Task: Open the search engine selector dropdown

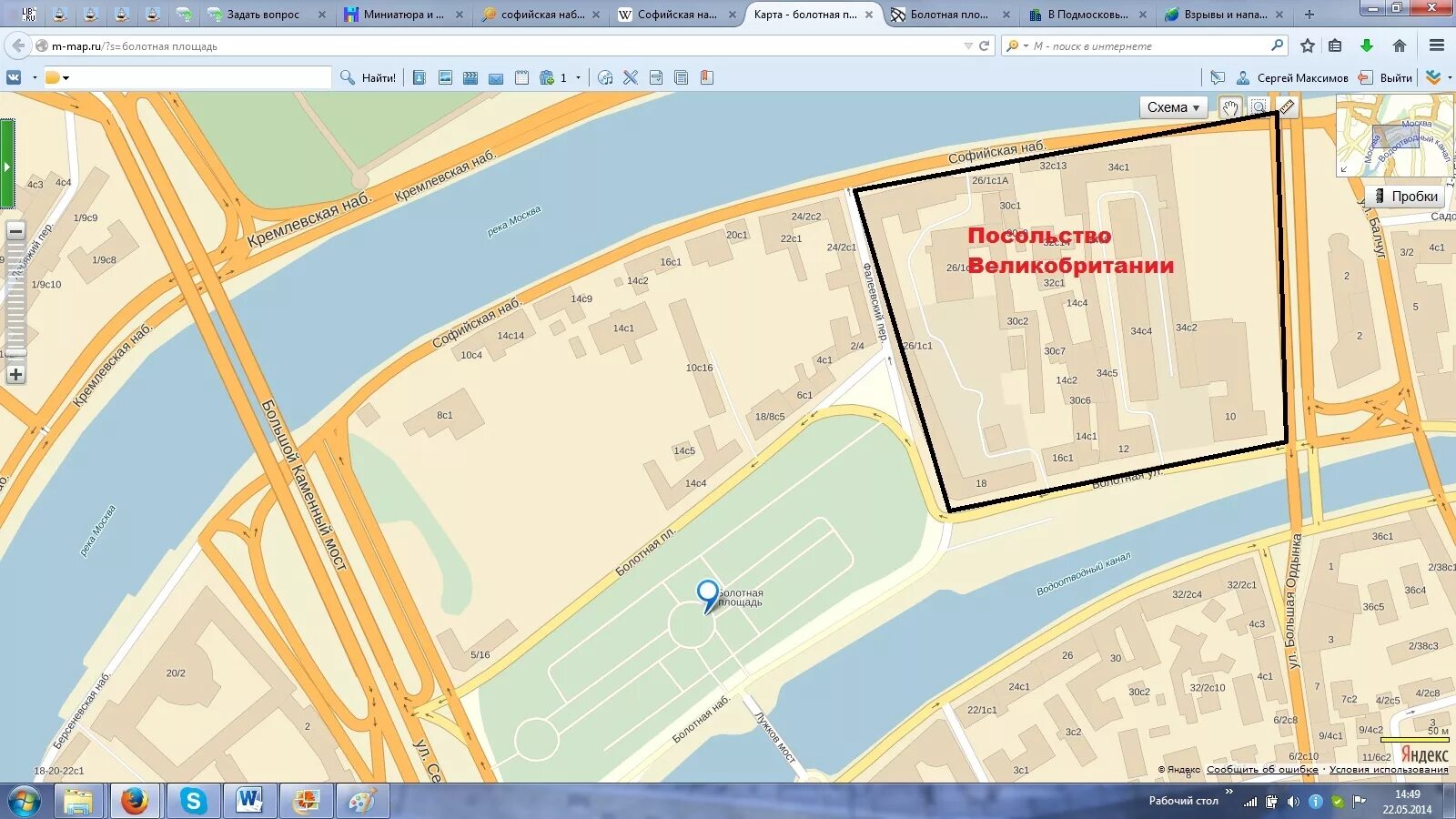Action: click(1016, 45)
